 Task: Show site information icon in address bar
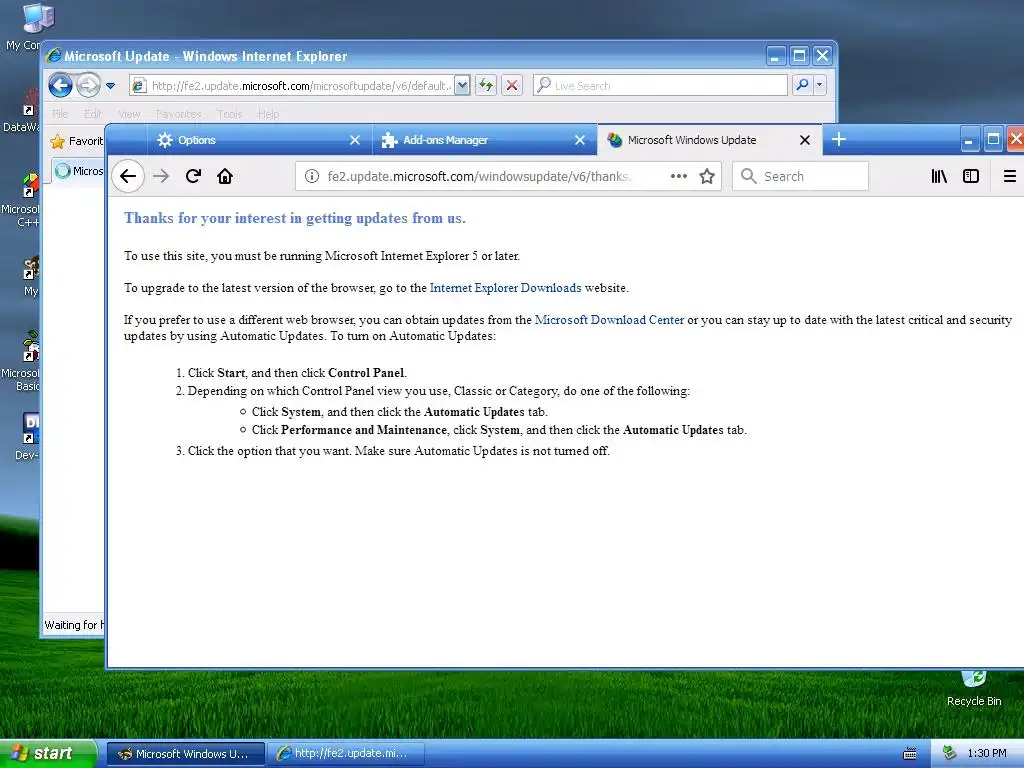[x=312, y=176]
